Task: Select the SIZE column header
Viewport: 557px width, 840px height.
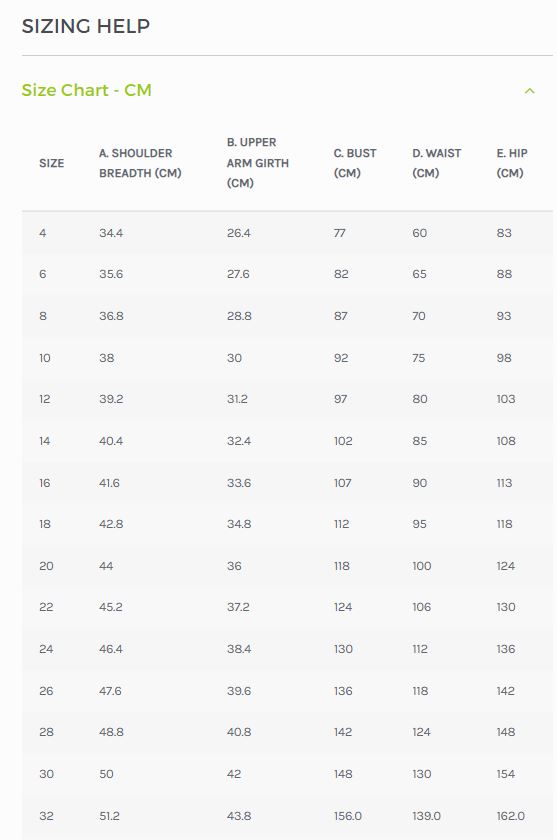Action: [x=51, y=163]
